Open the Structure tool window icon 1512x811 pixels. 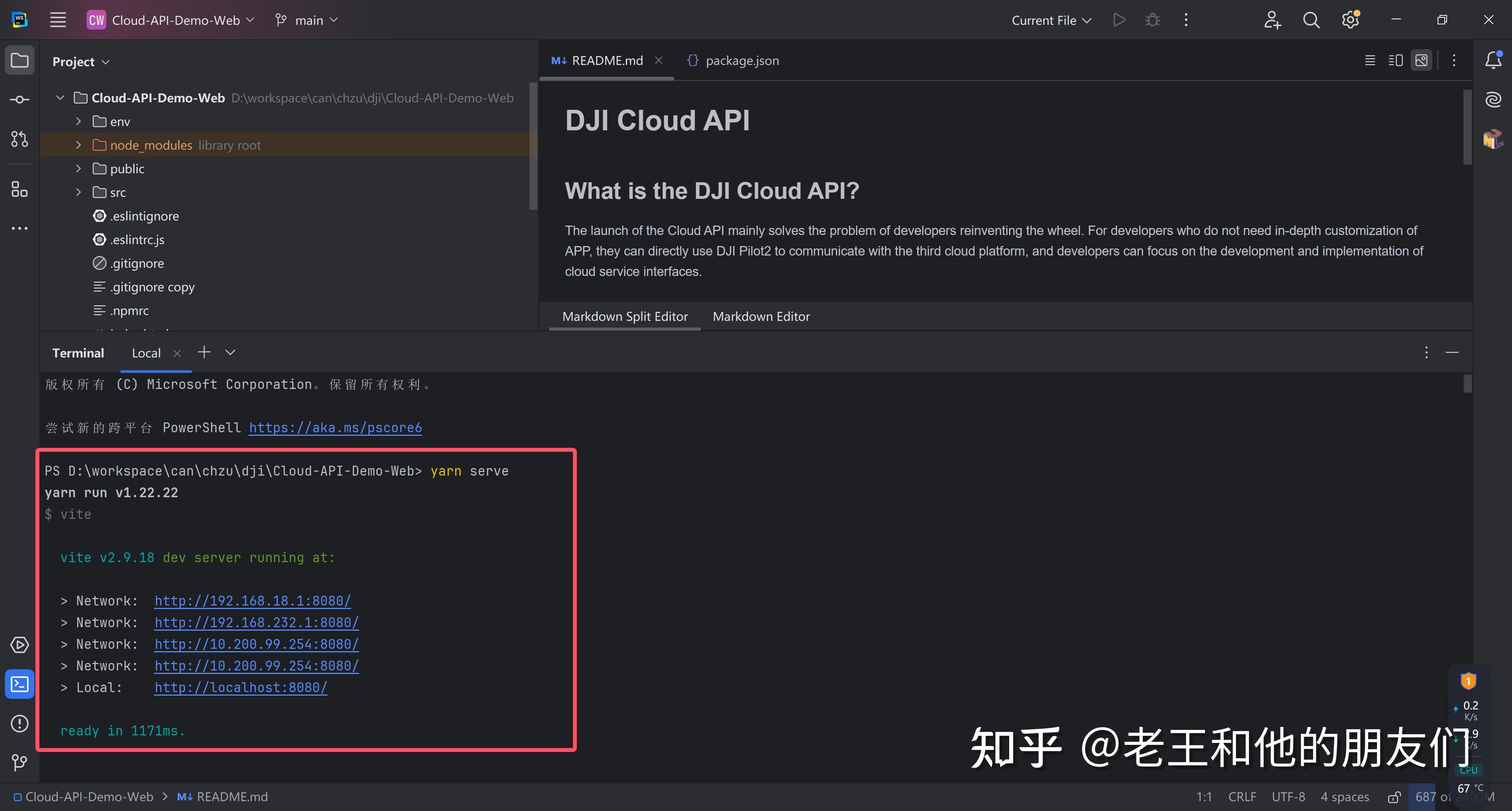(x=19, y=189)
